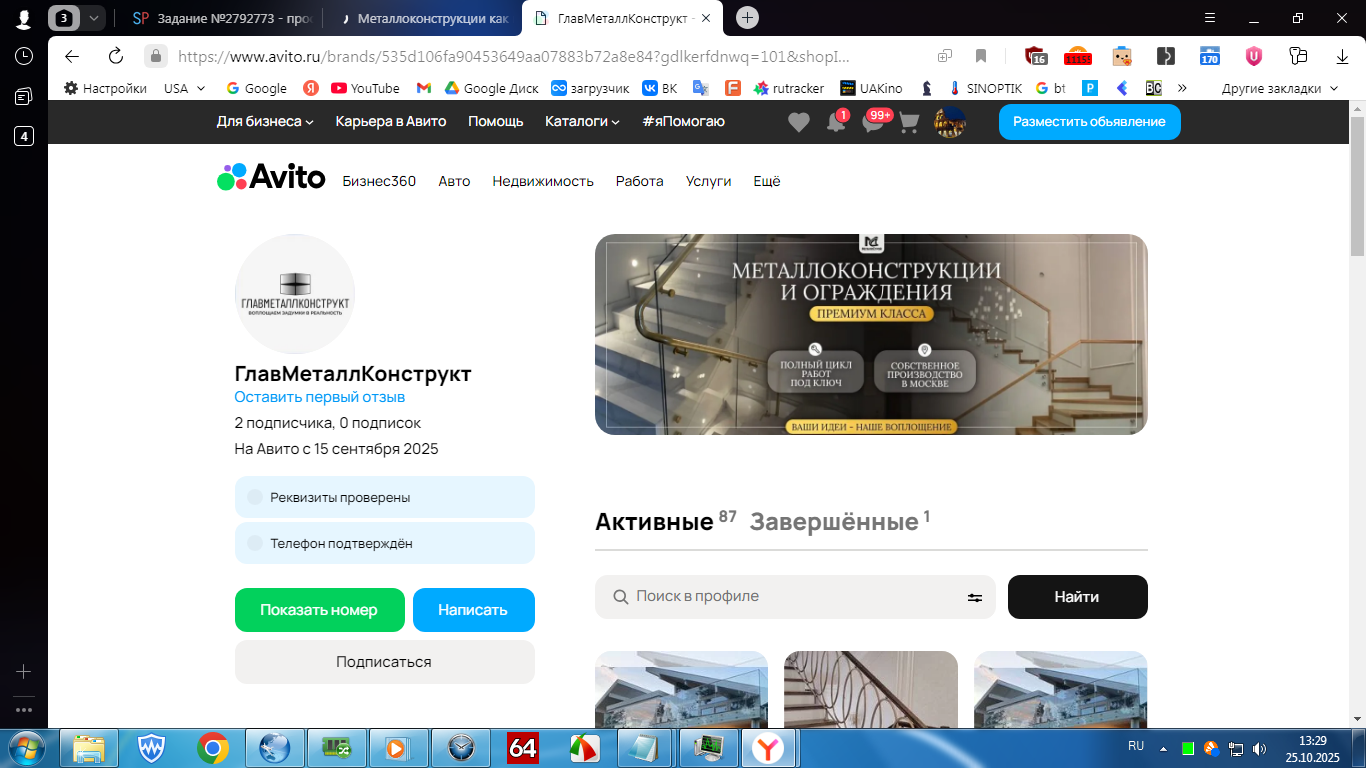
Task: Open the browser history clock in sidebar
Action: coord(24,56)
